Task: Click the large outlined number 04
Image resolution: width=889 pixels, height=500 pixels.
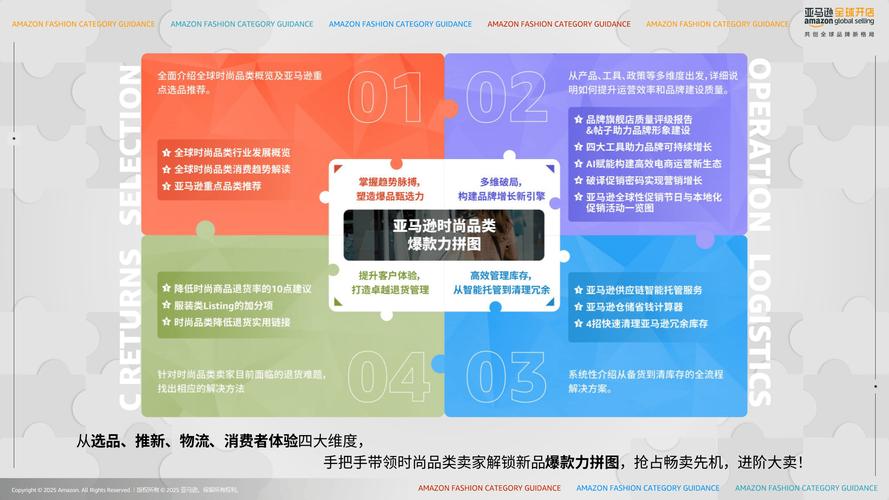Action: coord(389,376)
